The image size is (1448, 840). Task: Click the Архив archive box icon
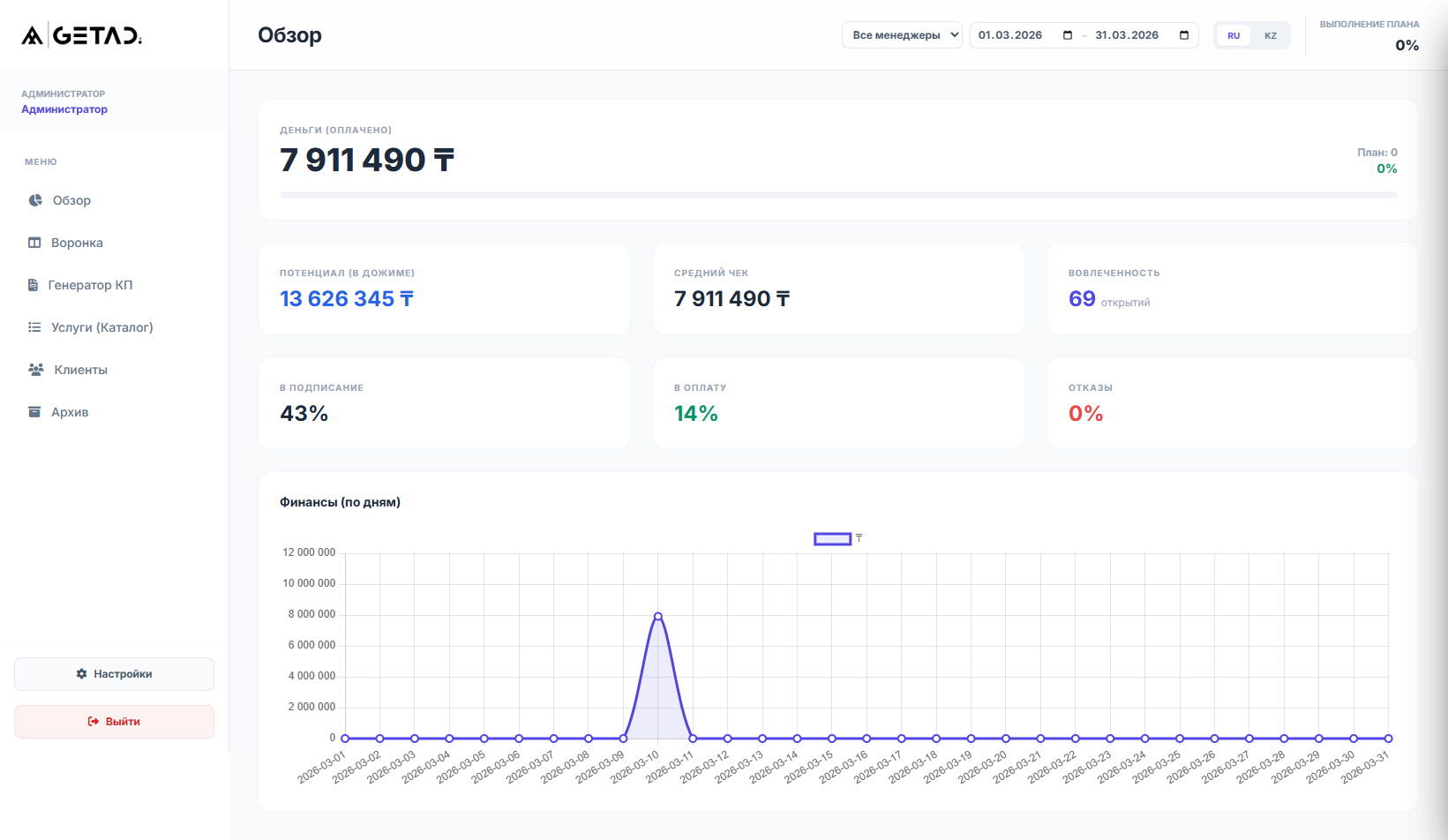(34, 411)
